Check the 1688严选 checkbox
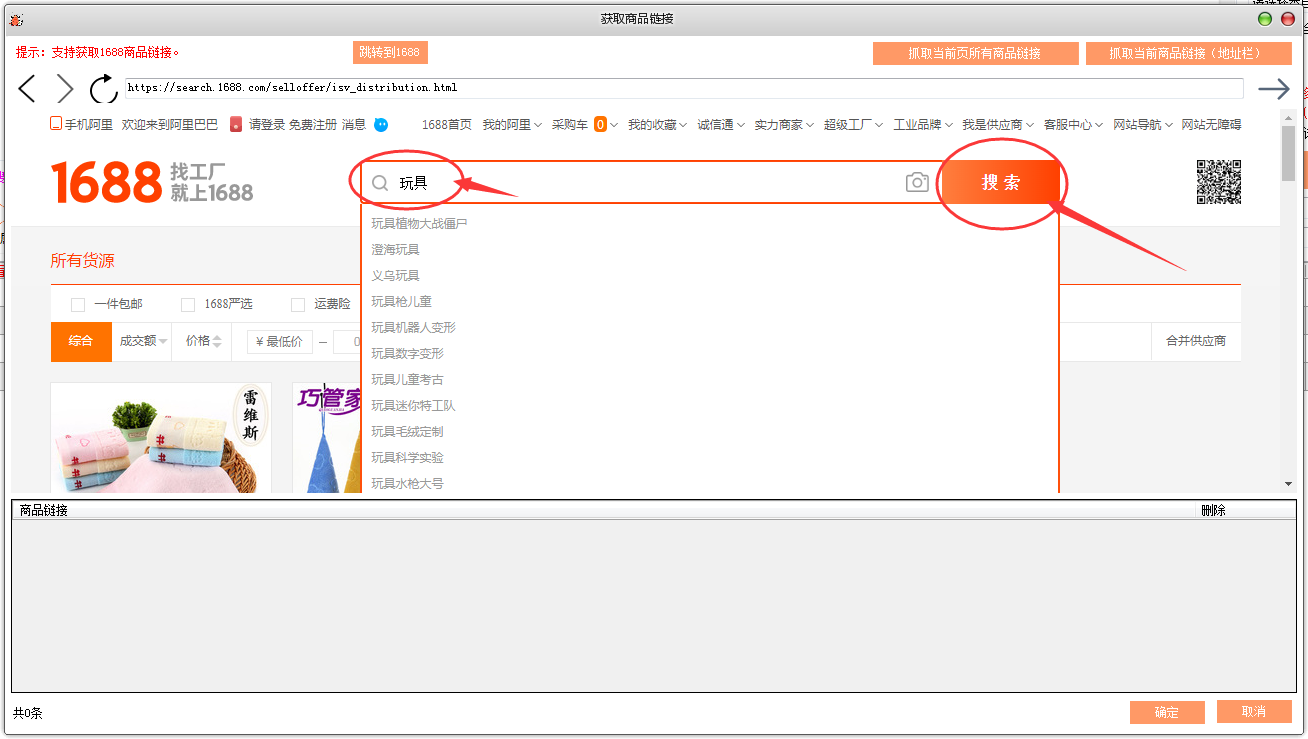The image size is (1308, 739). (x=188, y=304)
